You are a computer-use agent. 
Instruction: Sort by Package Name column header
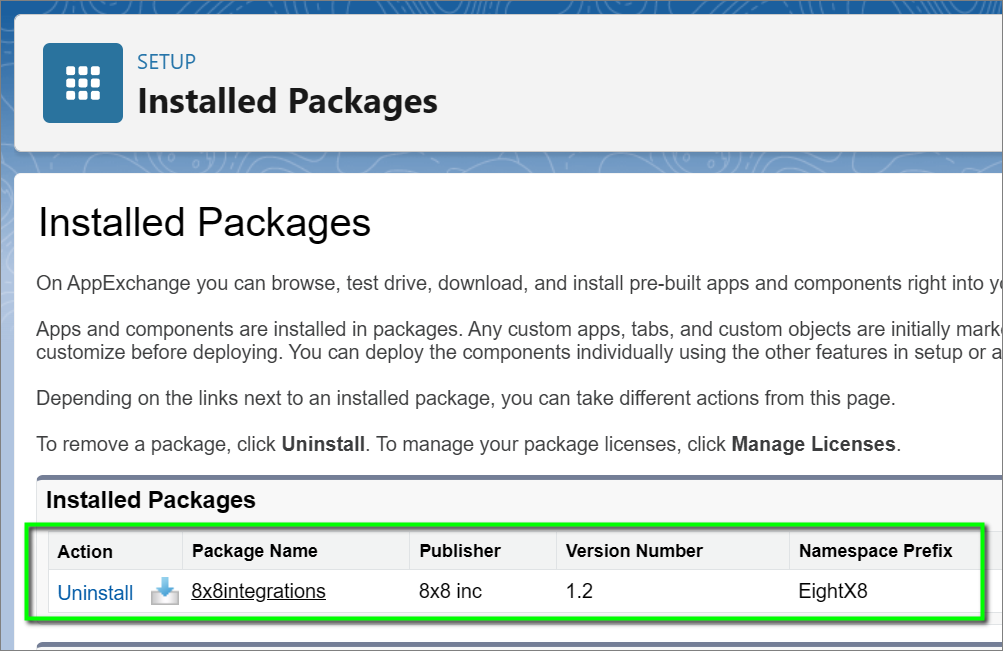point(254,551)
